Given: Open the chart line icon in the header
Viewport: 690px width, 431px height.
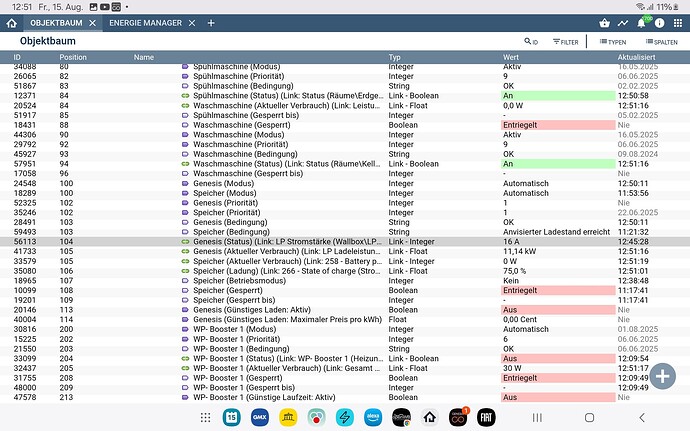Looking at the screenshot, I should (x=623, y=23).
